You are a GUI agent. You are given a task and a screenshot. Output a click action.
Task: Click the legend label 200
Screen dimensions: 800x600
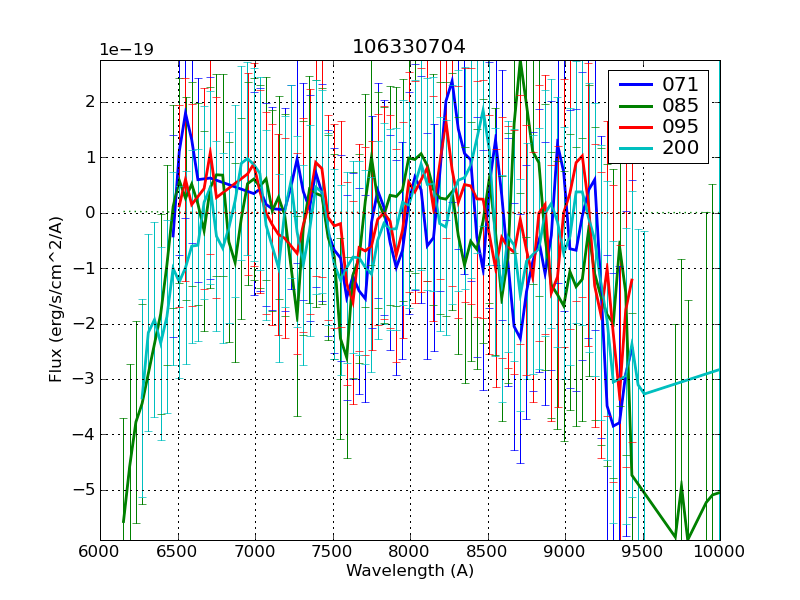click(682, 150)
